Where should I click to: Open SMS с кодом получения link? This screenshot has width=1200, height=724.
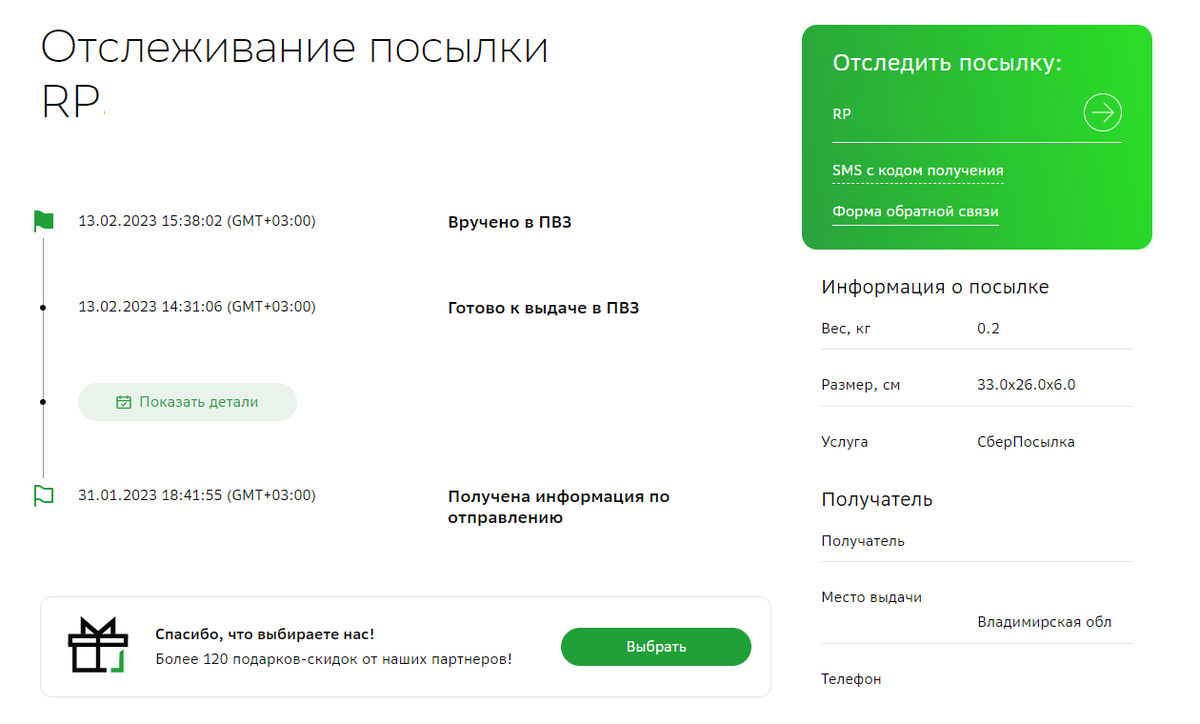click(x=918, y=171)
